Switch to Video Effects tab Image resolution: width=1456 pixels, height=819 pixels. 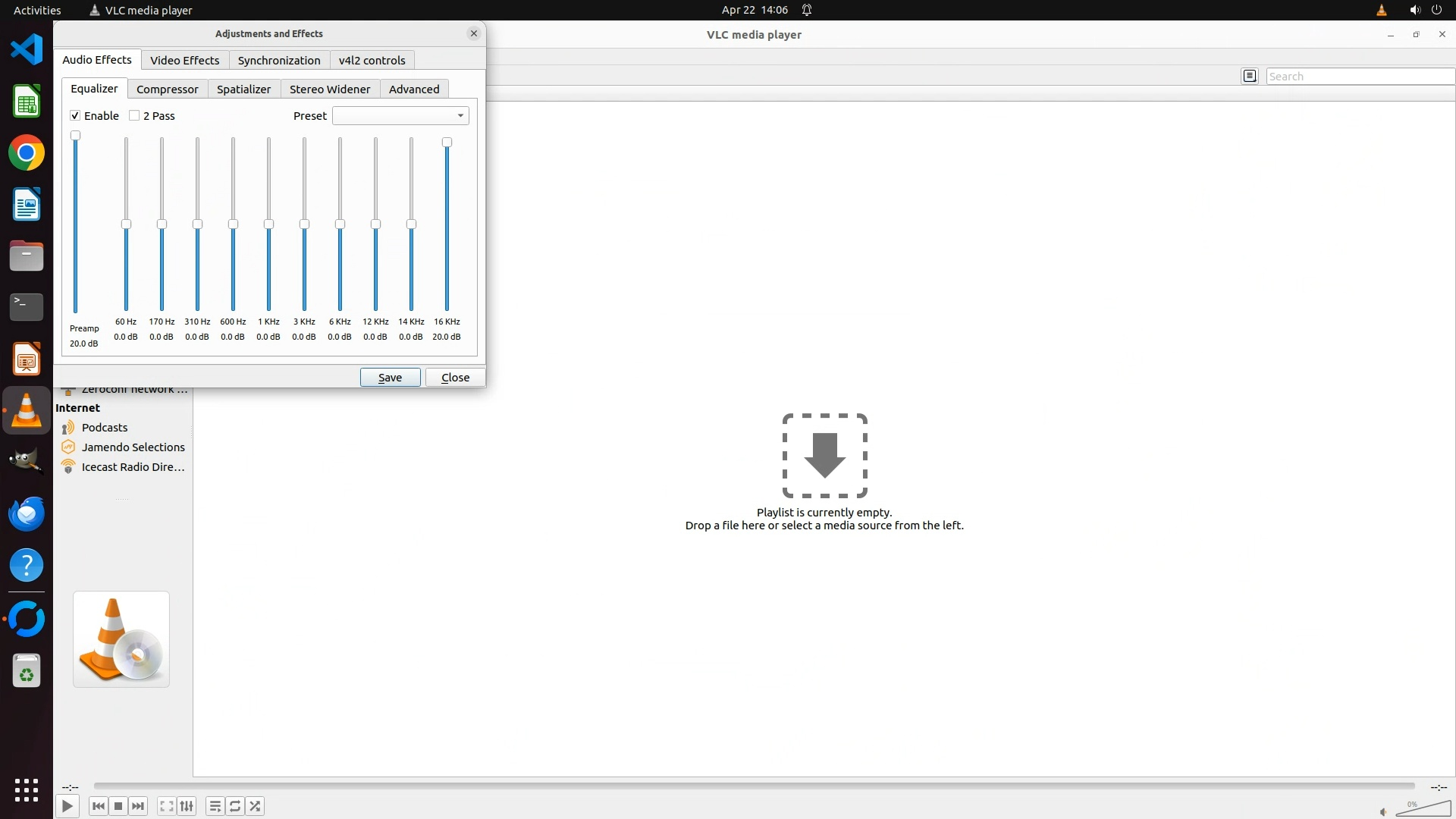tap(184, 61)
